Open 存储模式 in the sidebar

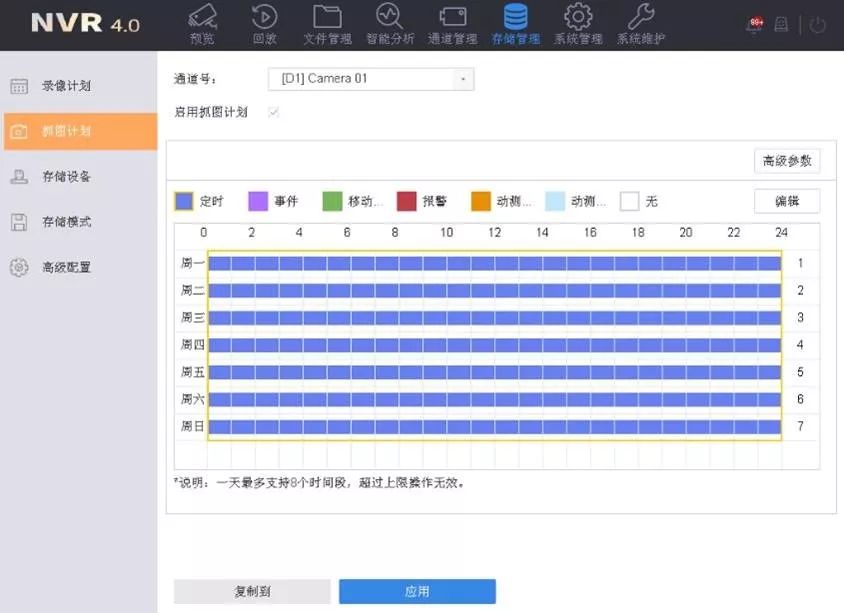66,222
